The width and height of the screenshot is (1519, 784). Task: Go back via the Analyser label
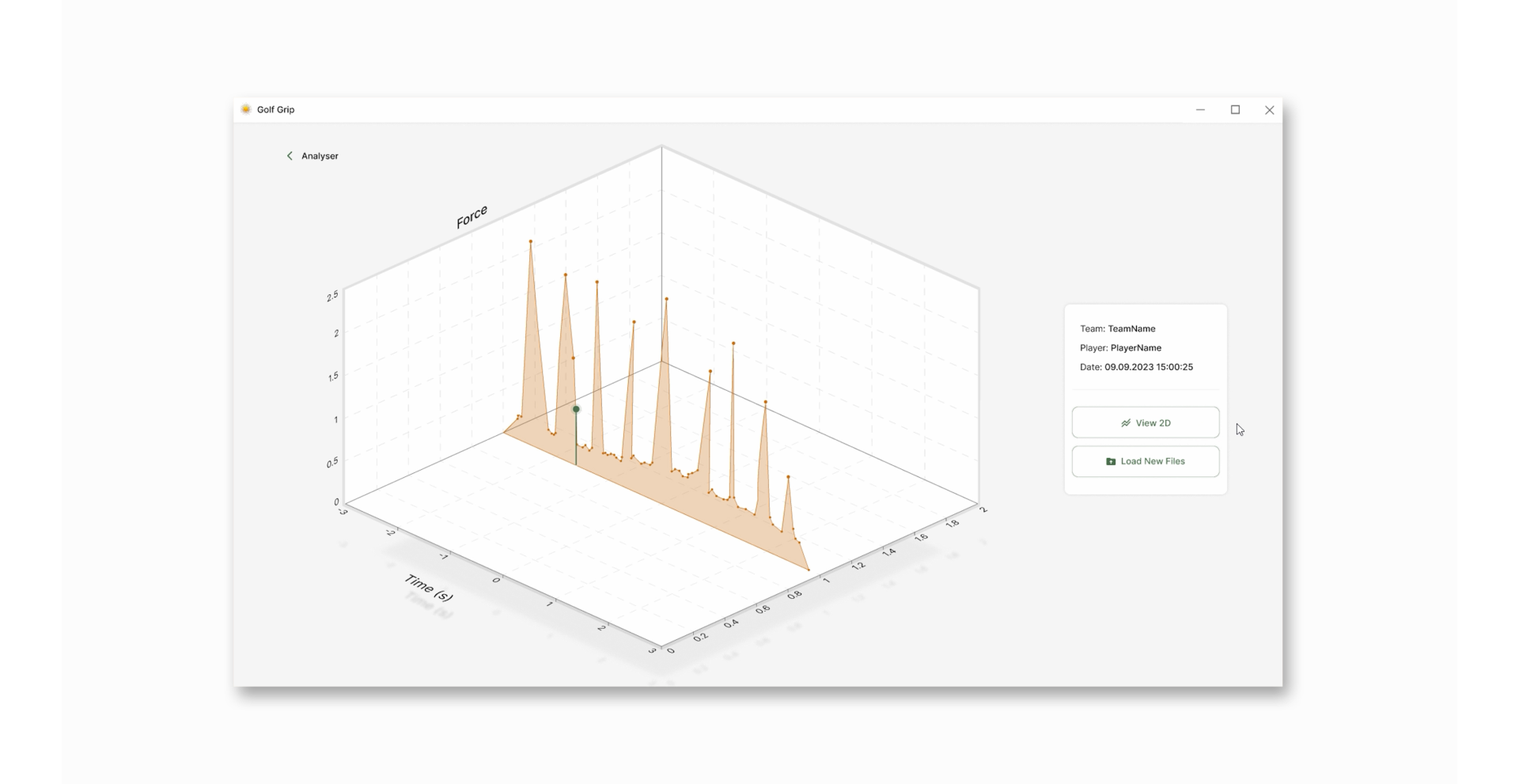[x=320, y=156]
